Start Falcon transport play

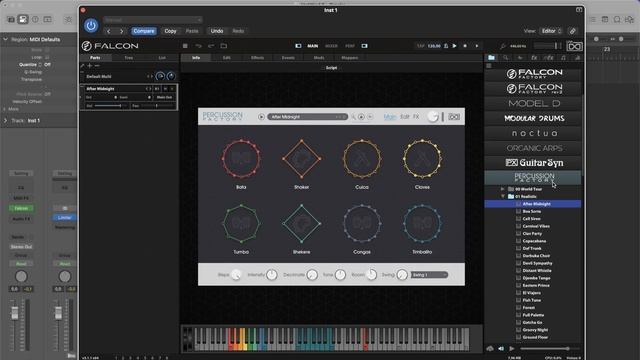454,46
